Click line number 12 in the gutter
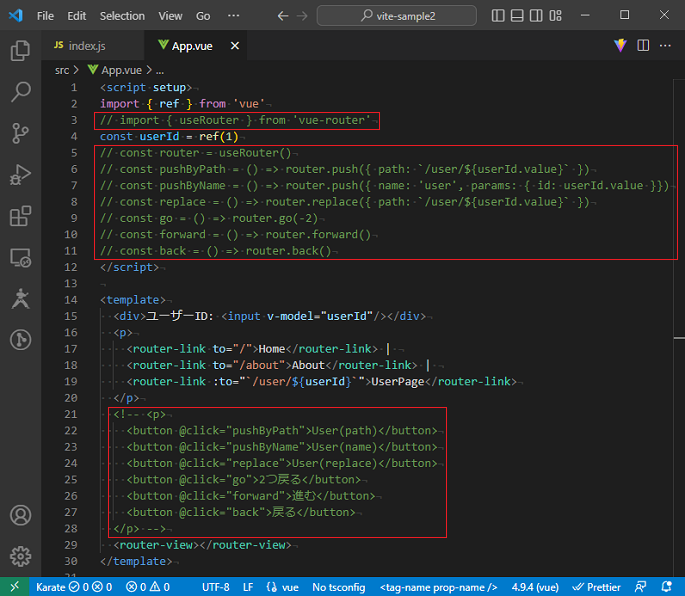The width and height of the screenshot is (685, 596). coord(71,267)
